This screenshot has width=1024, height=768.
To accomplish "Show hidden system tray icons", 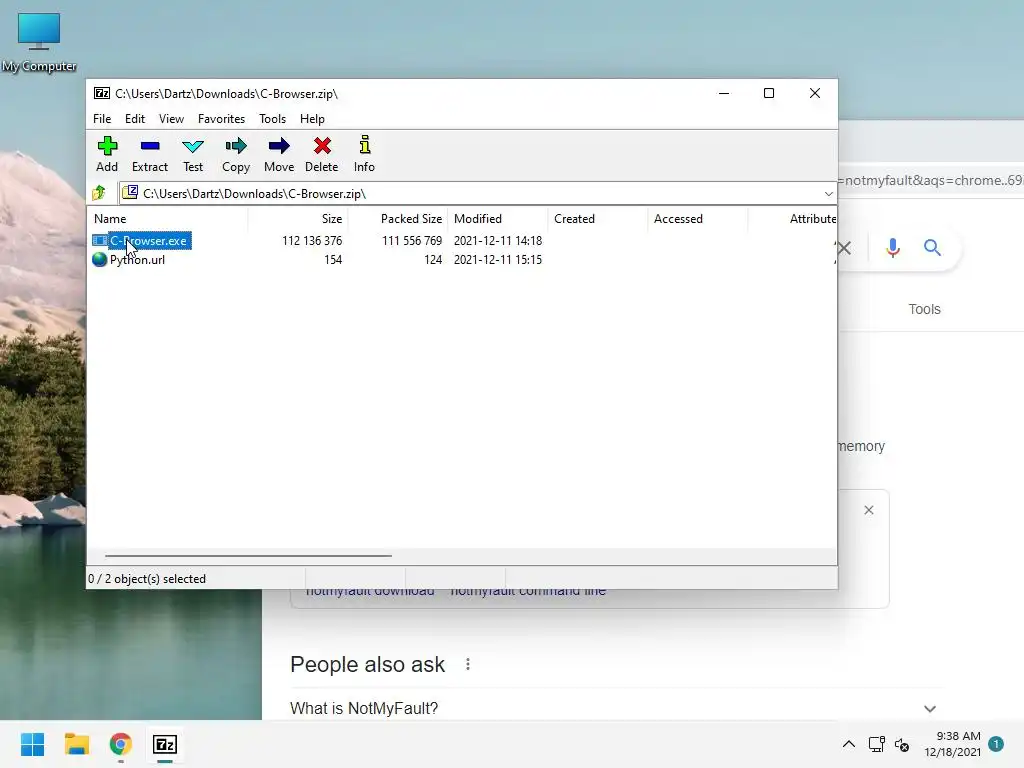I will pyautogui.click(x=848, y=744).
